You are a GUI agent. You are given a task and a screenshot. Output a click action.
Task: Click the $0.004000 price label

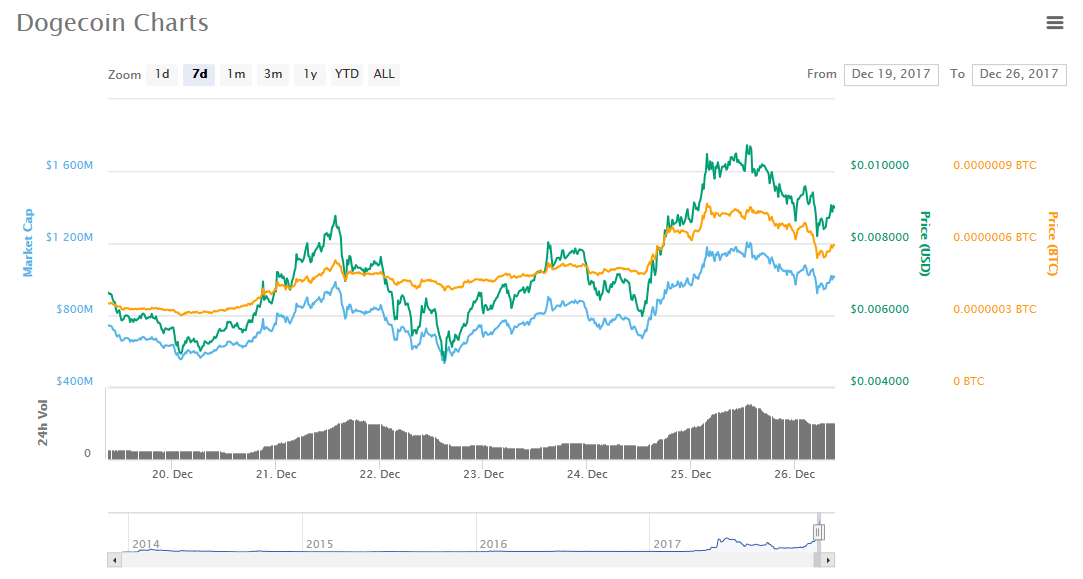point(880,381)
